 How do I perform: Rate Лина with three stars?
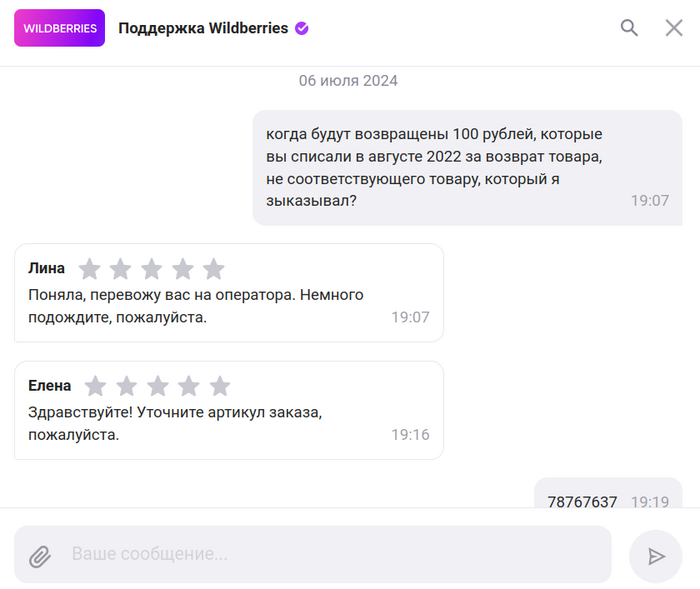point(152,269)
